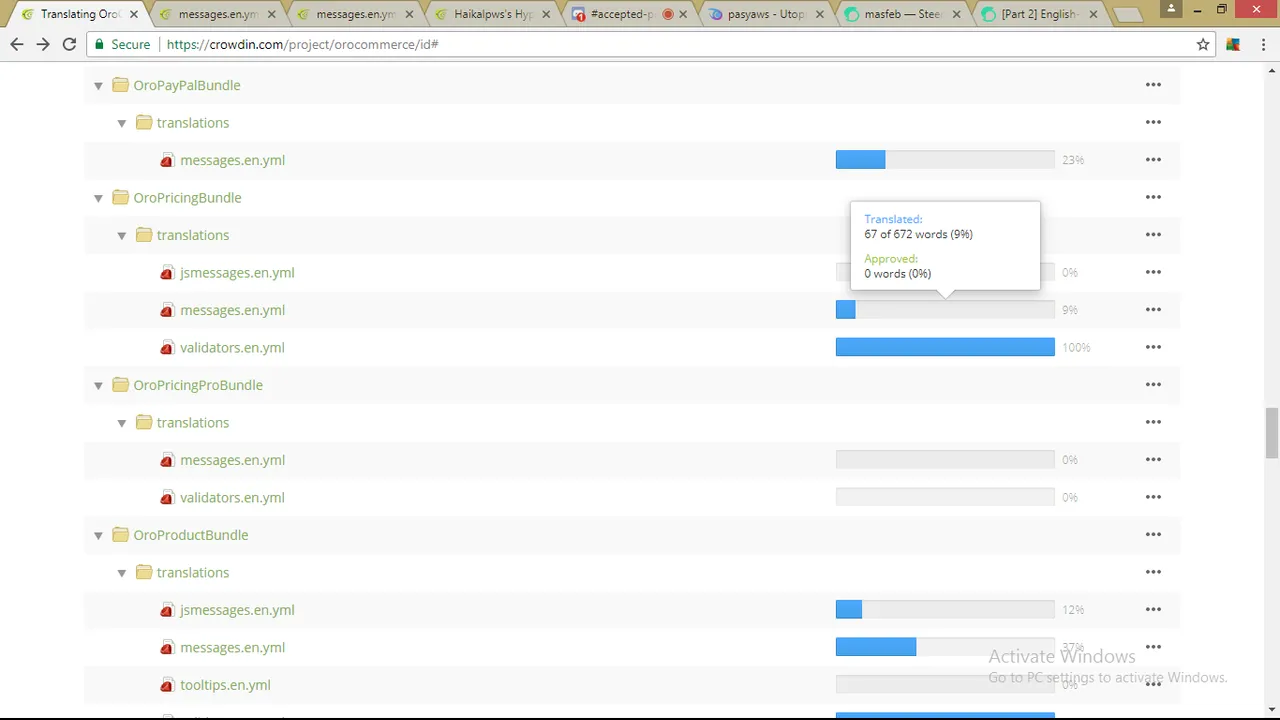The image size is (1280, 720).
Task: Open more options for OroPayPalBundle messages.en.yml
Action: 1153,160
